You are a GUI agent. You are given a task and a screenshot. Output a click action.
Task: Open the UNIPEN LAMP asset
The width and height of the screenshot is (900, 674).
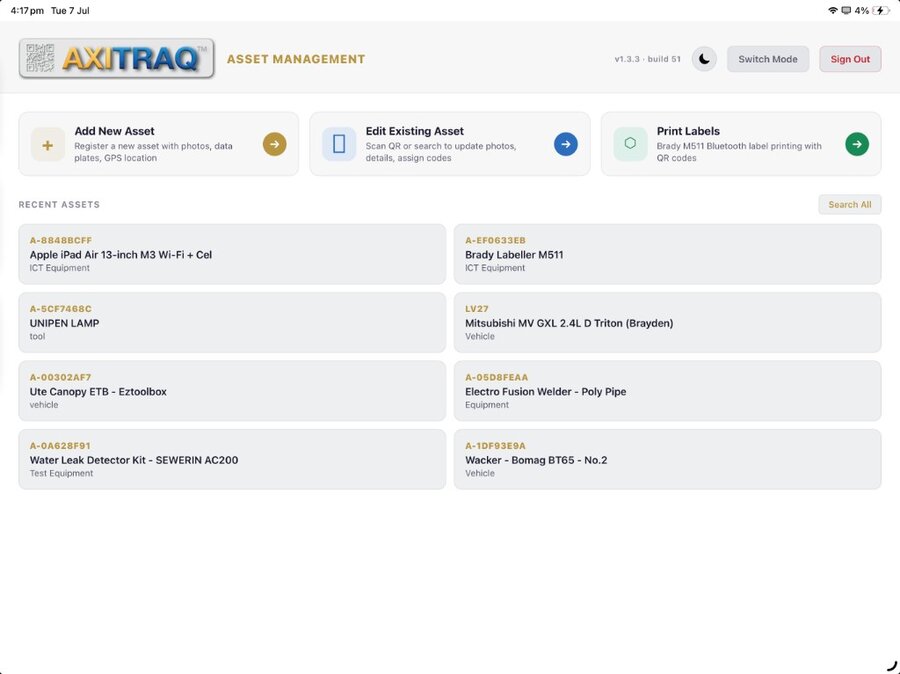pyautogui.click(x=232, y=323)
